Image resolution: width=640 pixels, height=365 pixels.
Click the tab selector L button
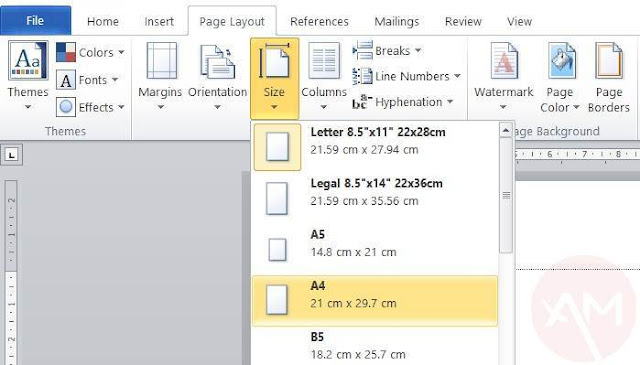point(11,155)
